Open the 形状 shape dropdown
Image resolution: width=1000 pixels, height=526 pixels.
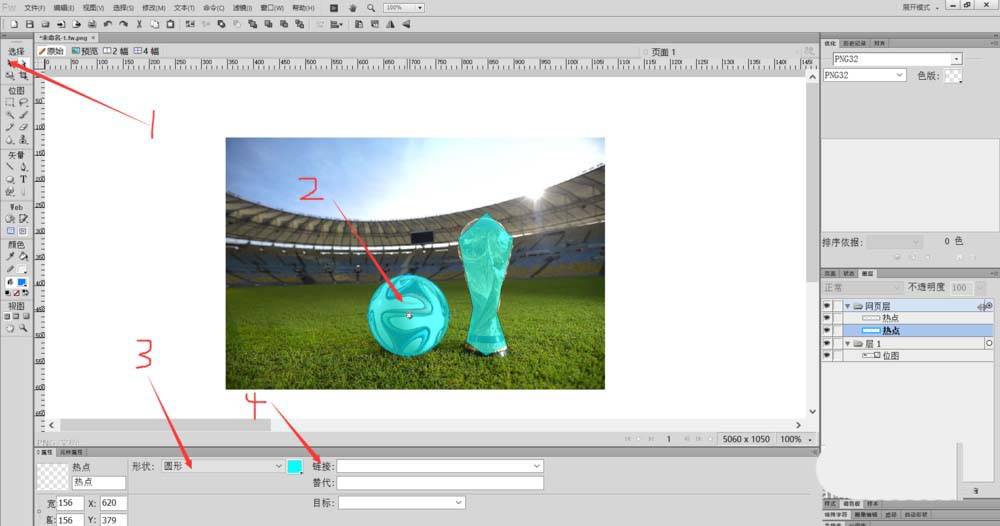coord(222,466)
